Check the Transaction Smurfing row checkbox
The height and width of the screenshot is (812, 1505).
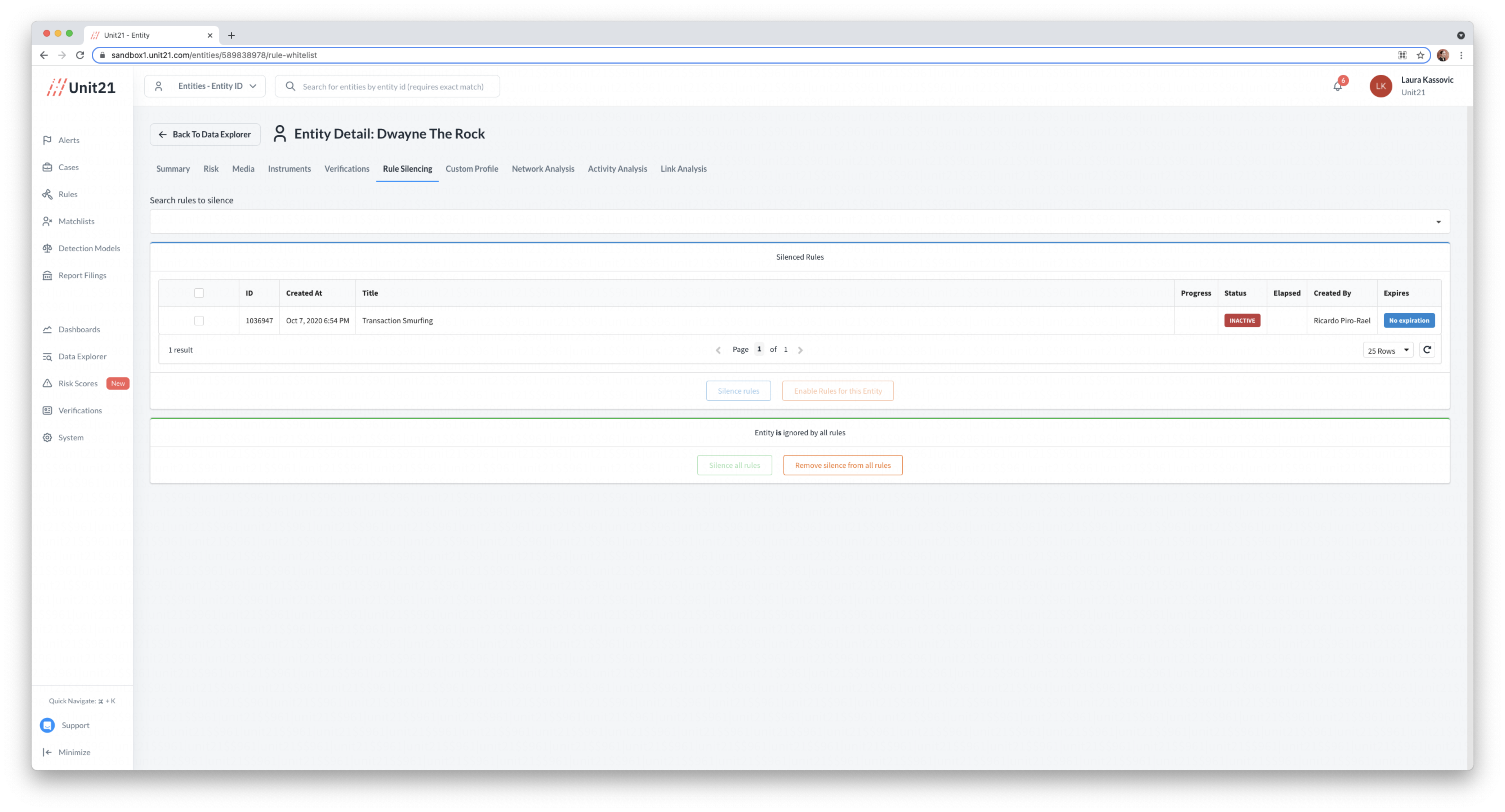[199, 321]
